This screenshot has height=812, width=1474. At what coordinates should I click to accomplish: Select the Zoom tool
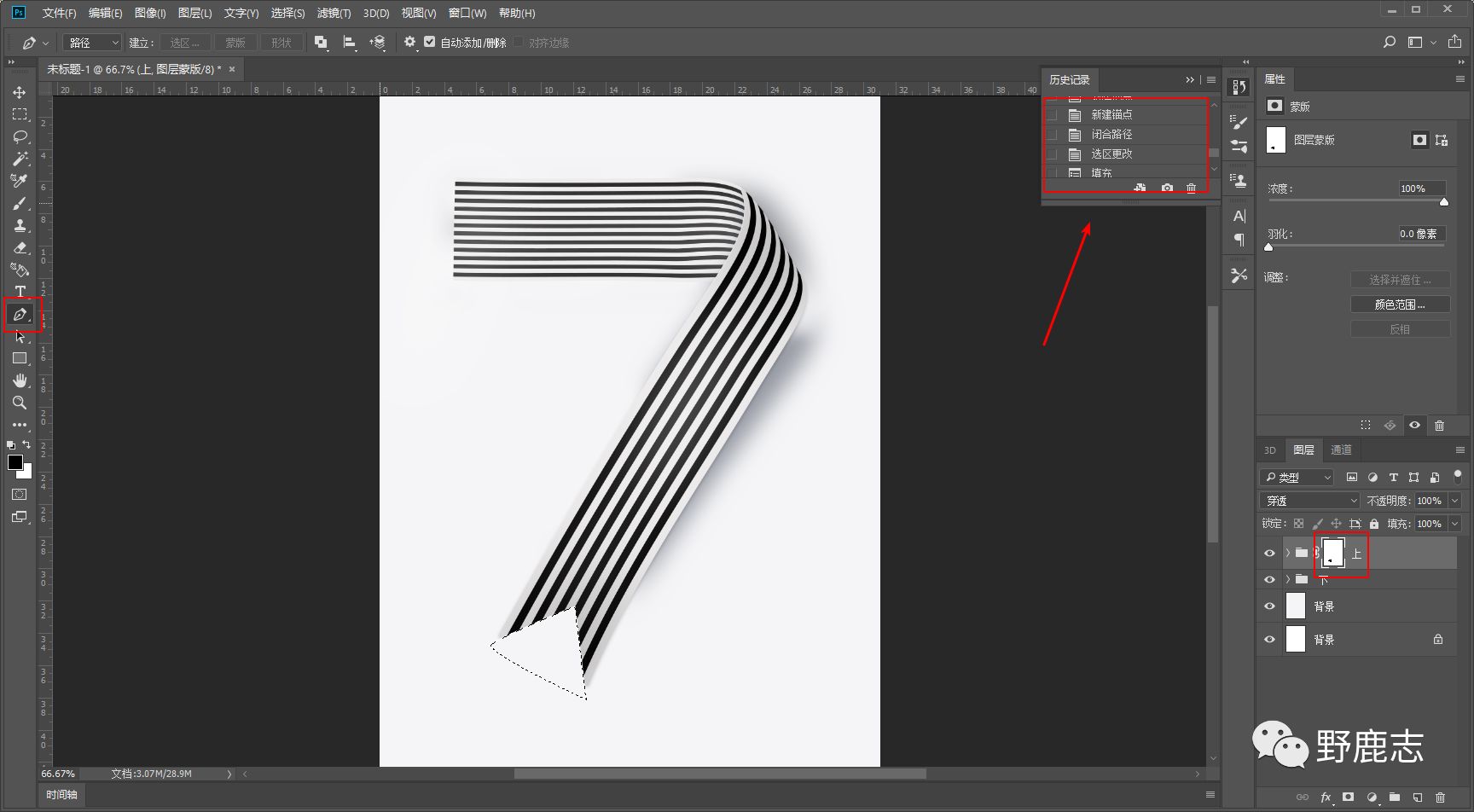click(20, 403)
